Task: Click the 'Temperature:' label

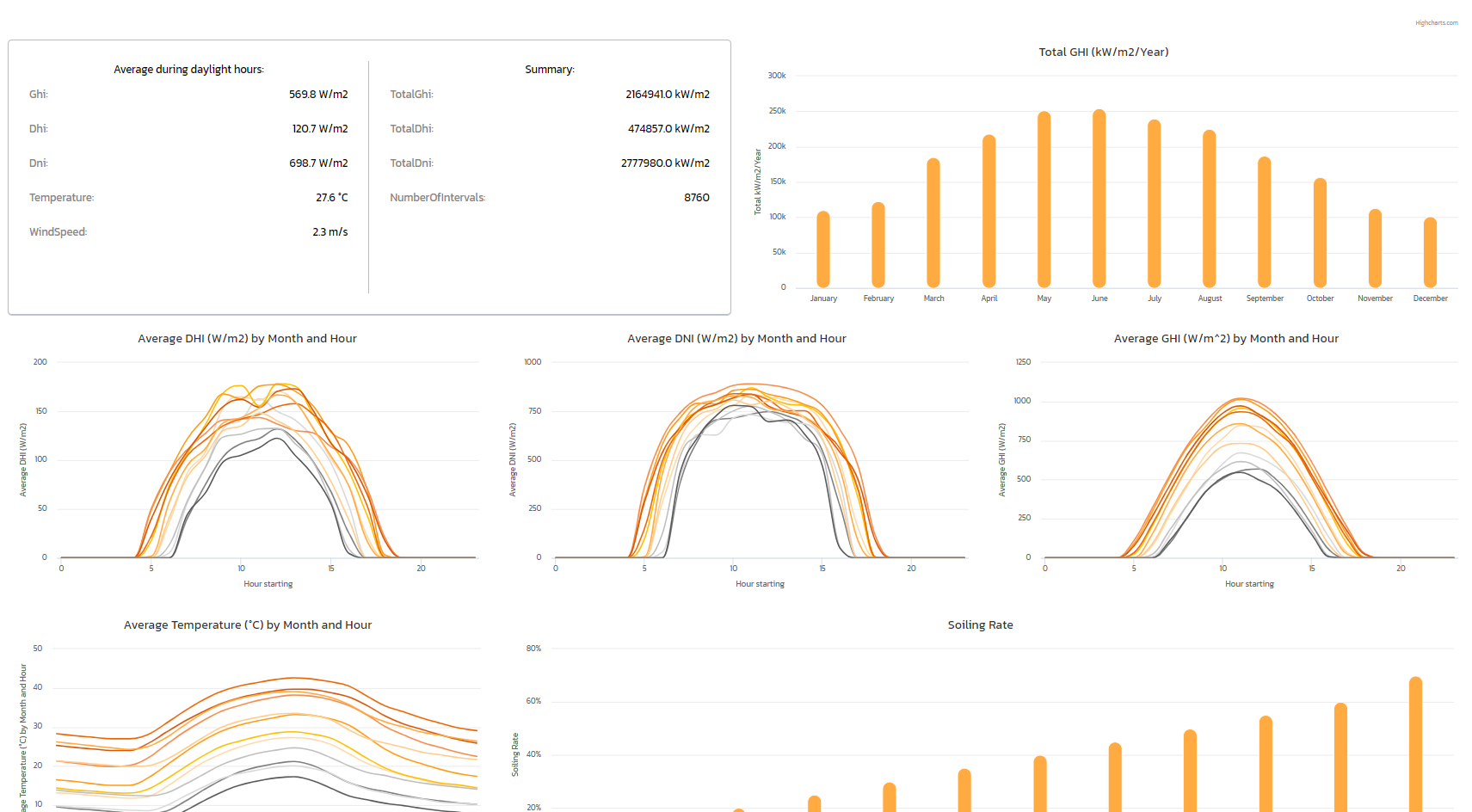Action: coord(62,198)
